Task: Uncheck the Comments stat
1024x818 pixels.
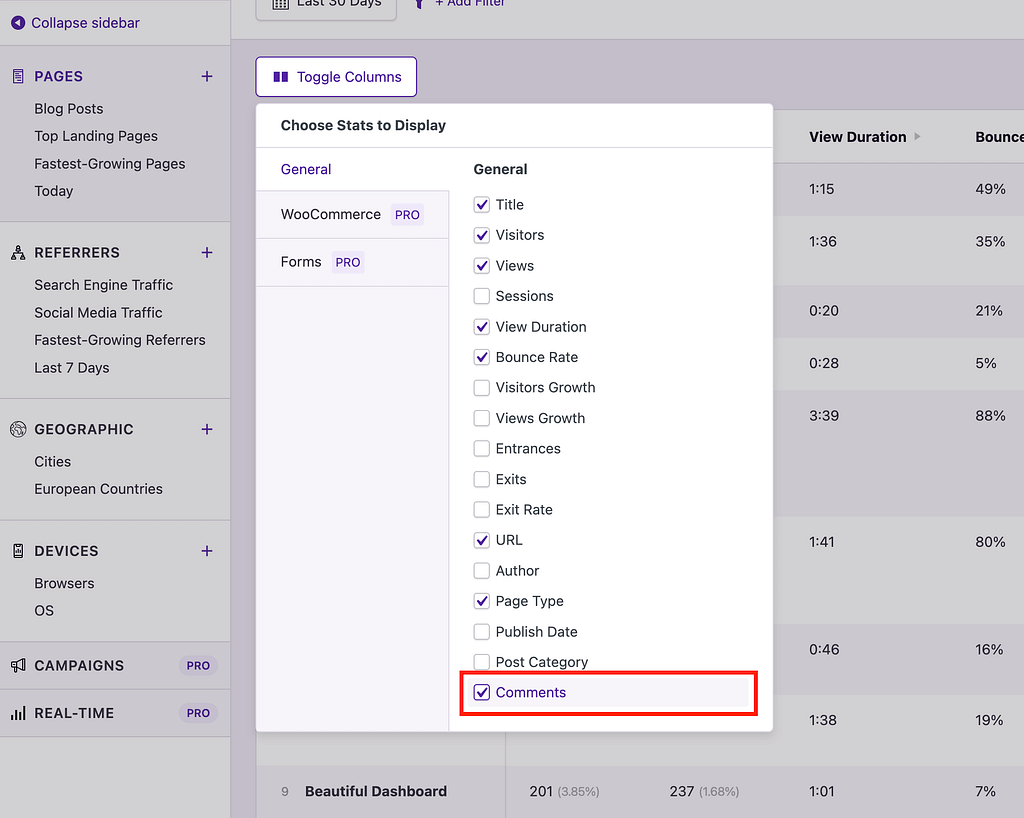Action: pos(482,692)
